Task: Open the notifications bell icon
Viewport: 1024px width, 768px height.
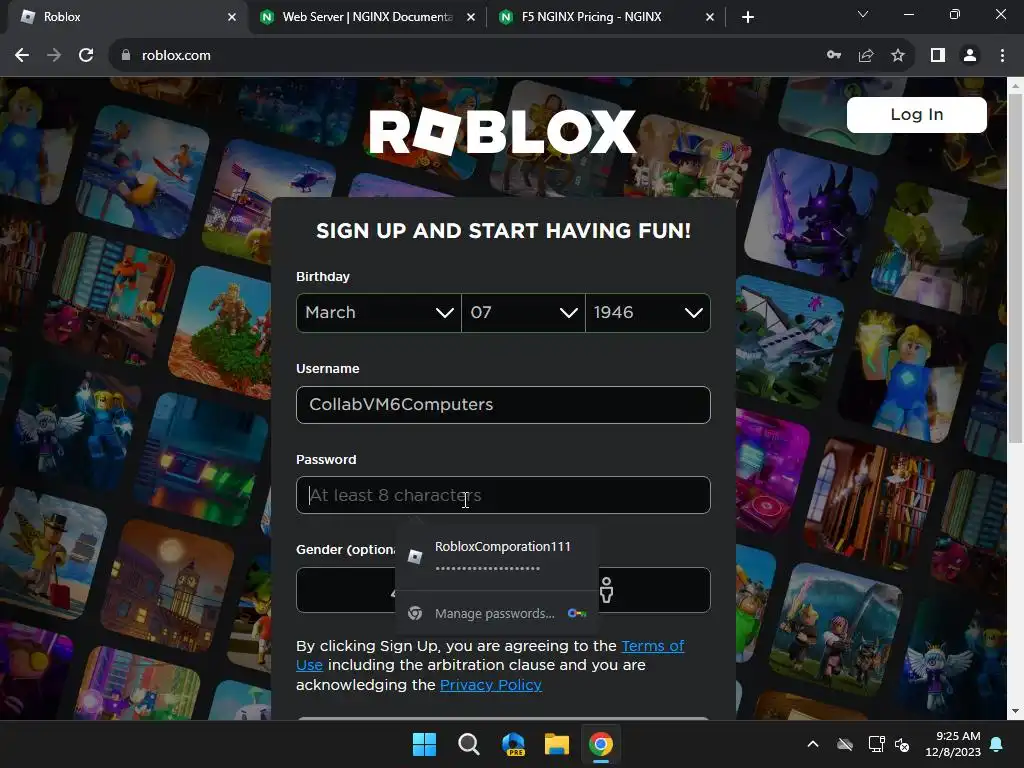Action: coord(997,744)
